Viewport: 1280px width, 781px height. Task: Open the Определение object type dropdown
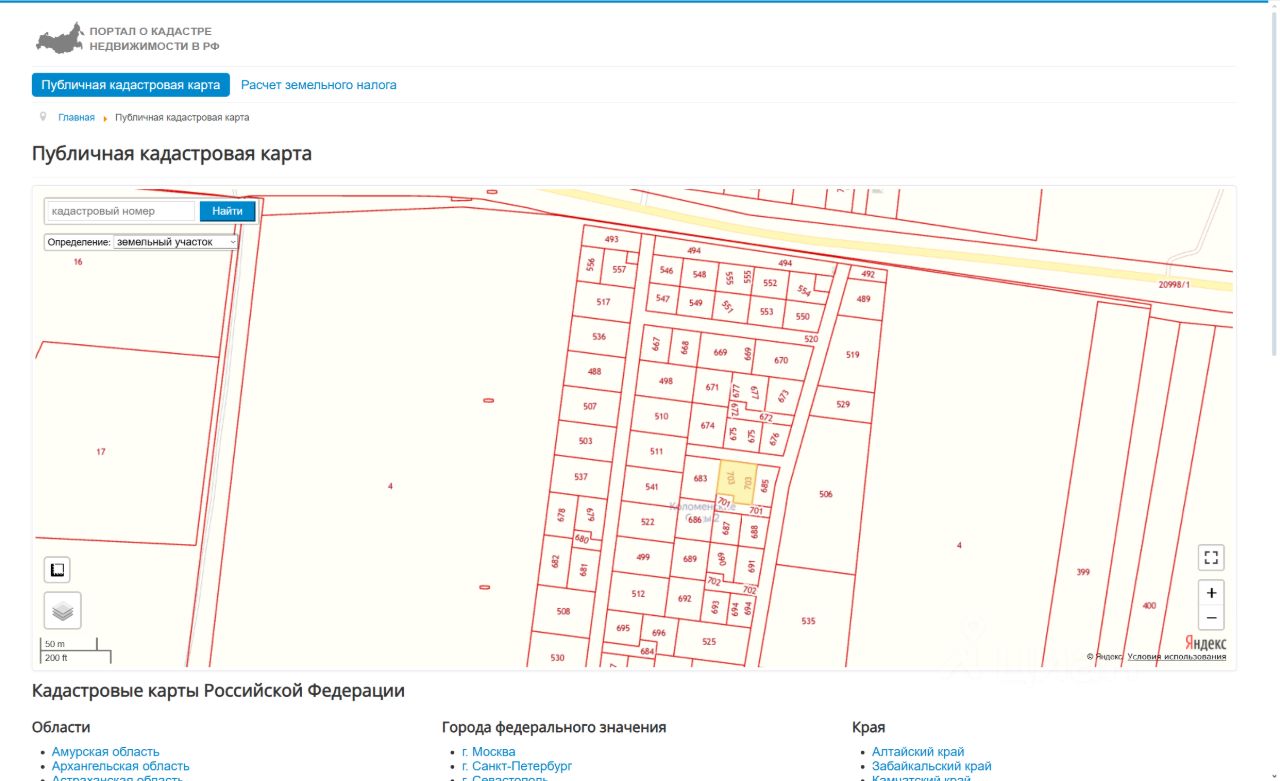tap(176, 242)
